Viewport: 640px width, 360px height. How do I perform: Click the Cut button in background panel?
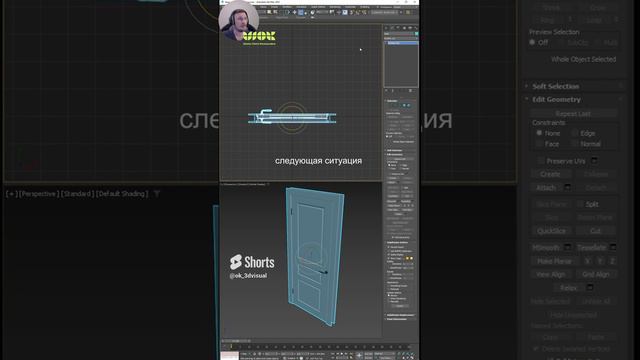click(596, 231)
